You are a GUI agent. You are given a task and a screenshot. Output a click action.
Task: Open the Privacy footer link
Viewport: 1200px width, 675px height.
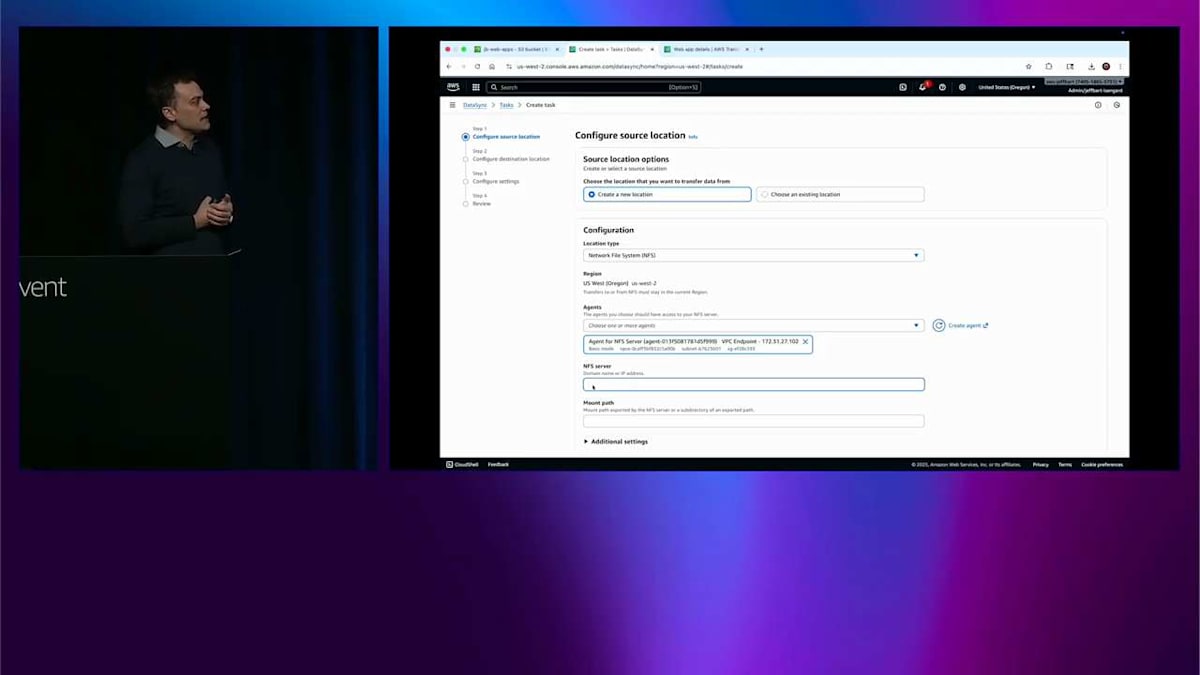click(x=1041, y=465)
